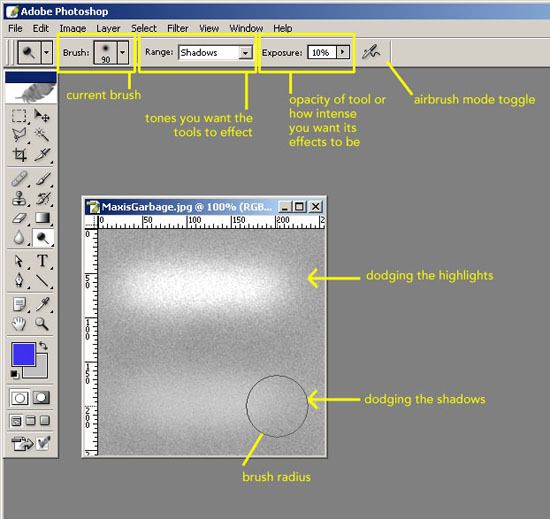Toggle airbrush mode in options bar

click(x=371, y=53)
